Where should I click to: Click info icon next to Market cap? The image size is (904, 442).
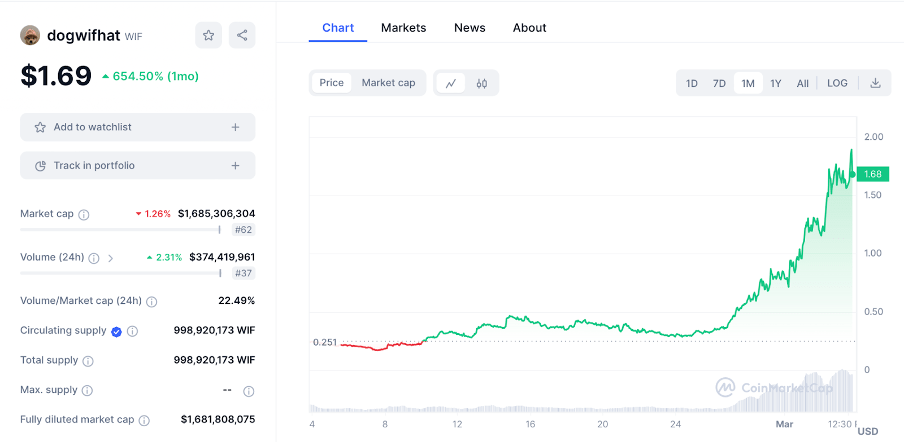(84, 214)
